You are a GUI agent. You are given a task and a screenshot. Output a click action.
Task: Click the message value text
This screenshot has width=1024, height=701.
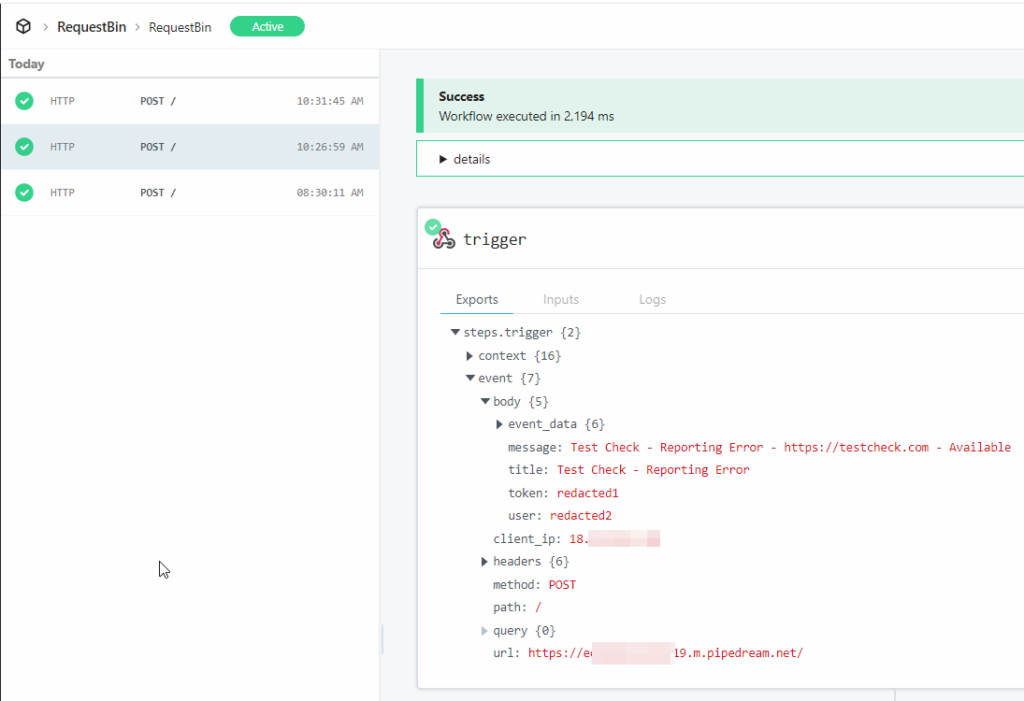point(790,447)
